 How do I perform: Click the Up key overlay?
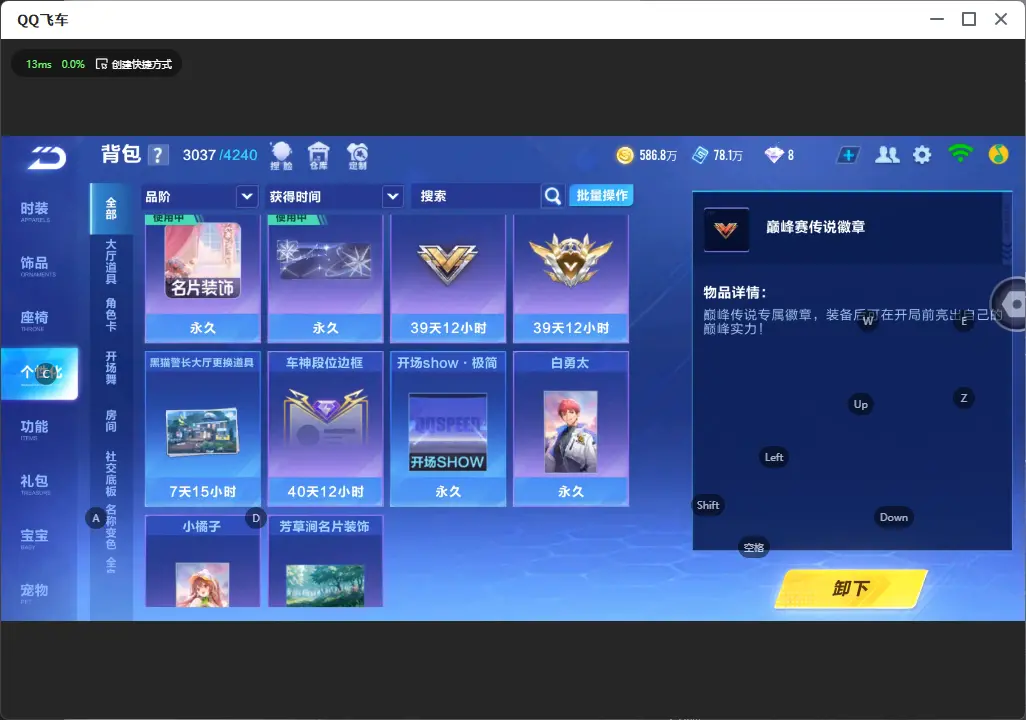(860, 405)
